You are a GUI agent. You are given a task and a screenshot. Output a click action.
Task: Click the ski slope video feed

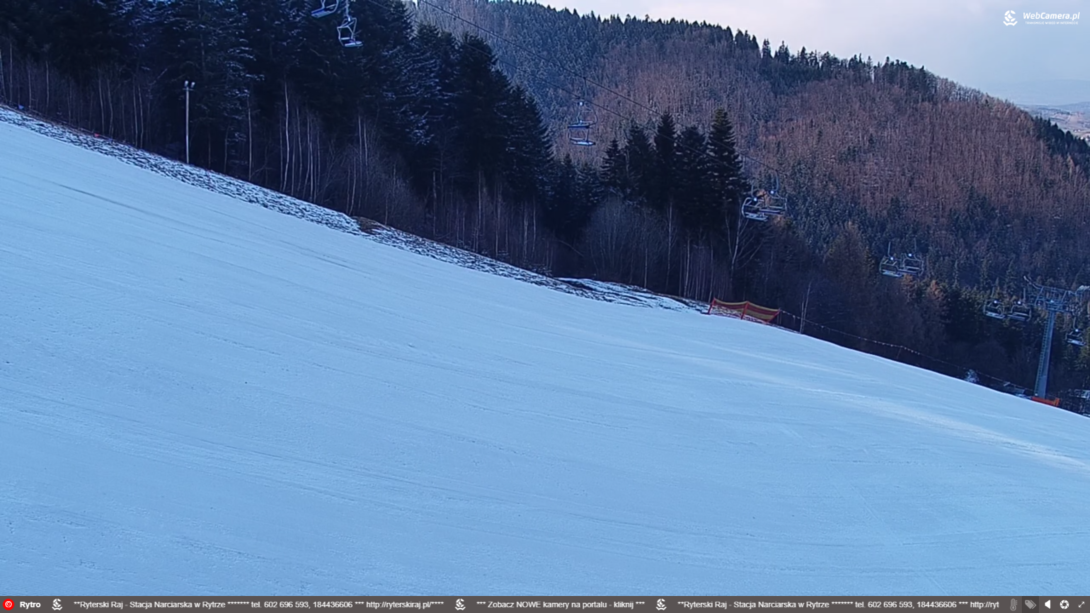tap(545, 298)
